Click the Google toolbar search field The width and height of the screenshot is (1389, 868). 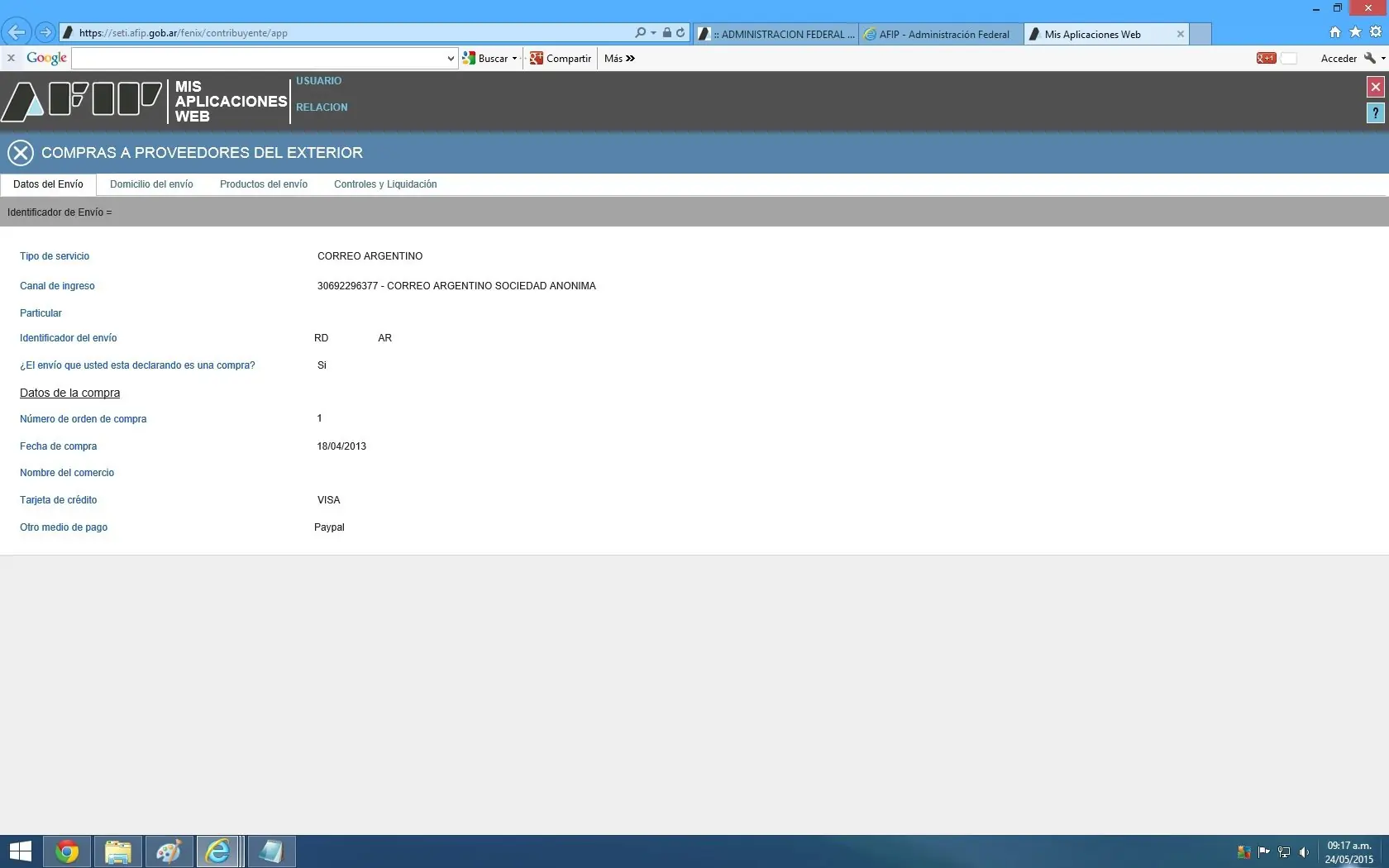pos(259,59)
